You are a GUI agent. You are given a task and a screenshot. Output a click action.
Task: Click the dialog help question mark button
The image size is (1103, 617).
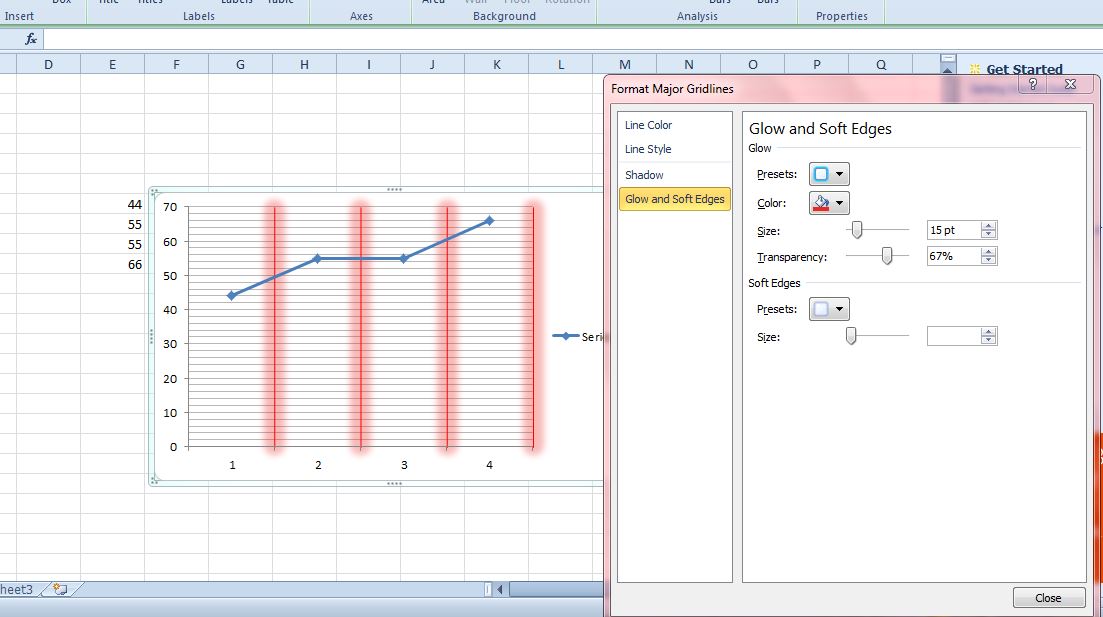click(x=1032, y=85)
